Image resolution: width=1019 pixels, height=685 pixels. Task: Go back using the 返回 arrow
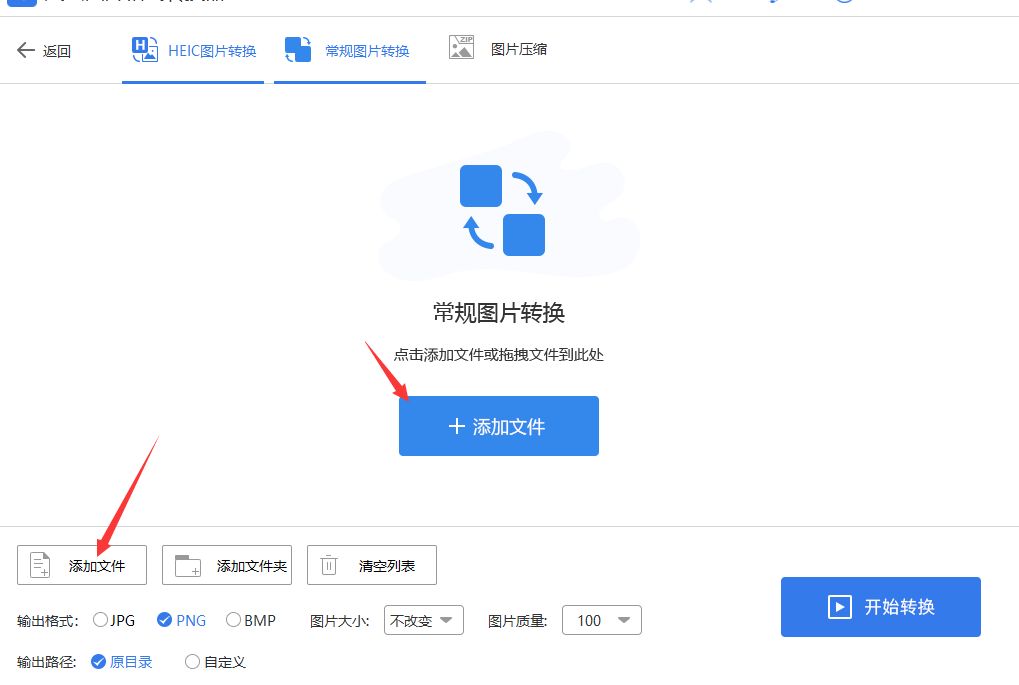click(44, 50)
